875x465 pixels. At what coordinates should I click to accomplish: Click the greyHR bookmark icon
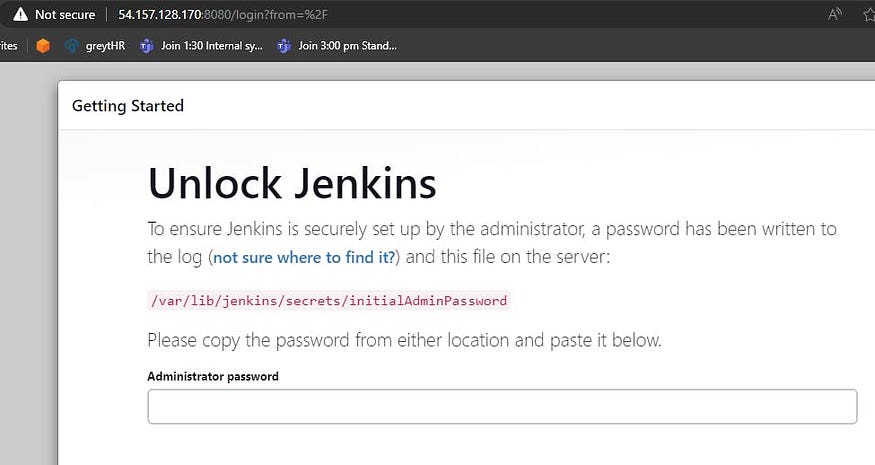tap(71, 46)
